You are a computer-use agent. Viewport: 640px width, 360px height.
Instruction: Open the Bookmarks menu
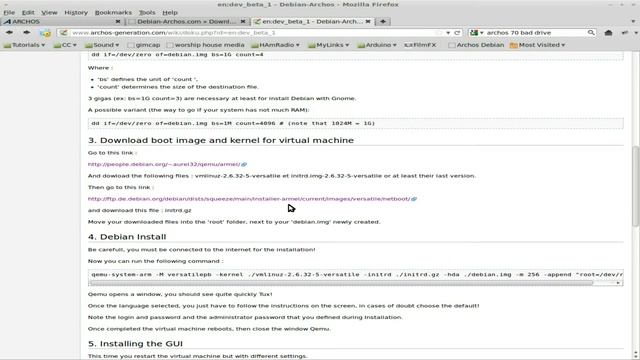coord(113,13)
